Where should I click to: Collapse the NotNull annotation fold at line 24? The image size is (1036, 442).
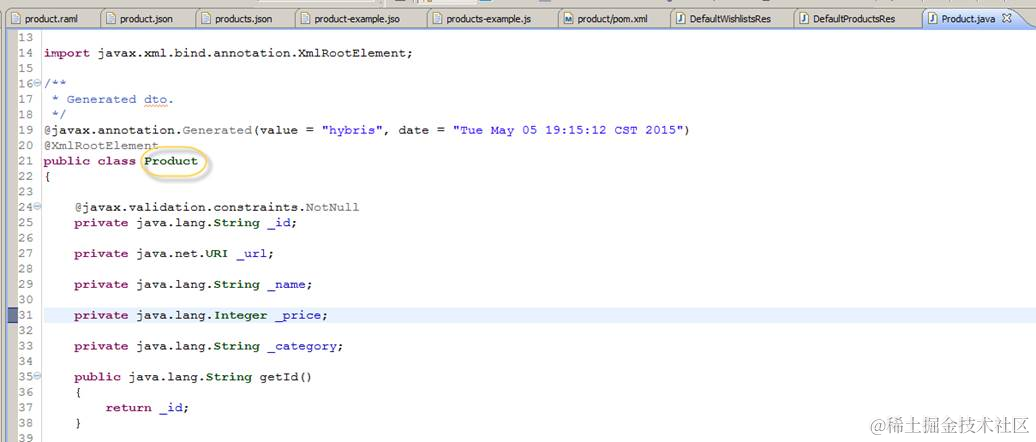pyautogui.click(x=36, y=207)
